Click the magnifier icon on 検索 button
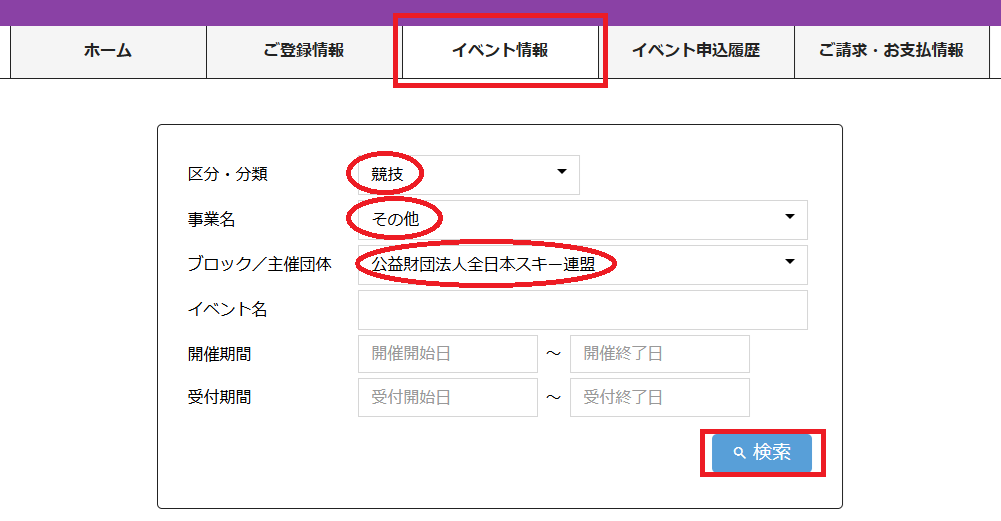 [x=739, y=453]
